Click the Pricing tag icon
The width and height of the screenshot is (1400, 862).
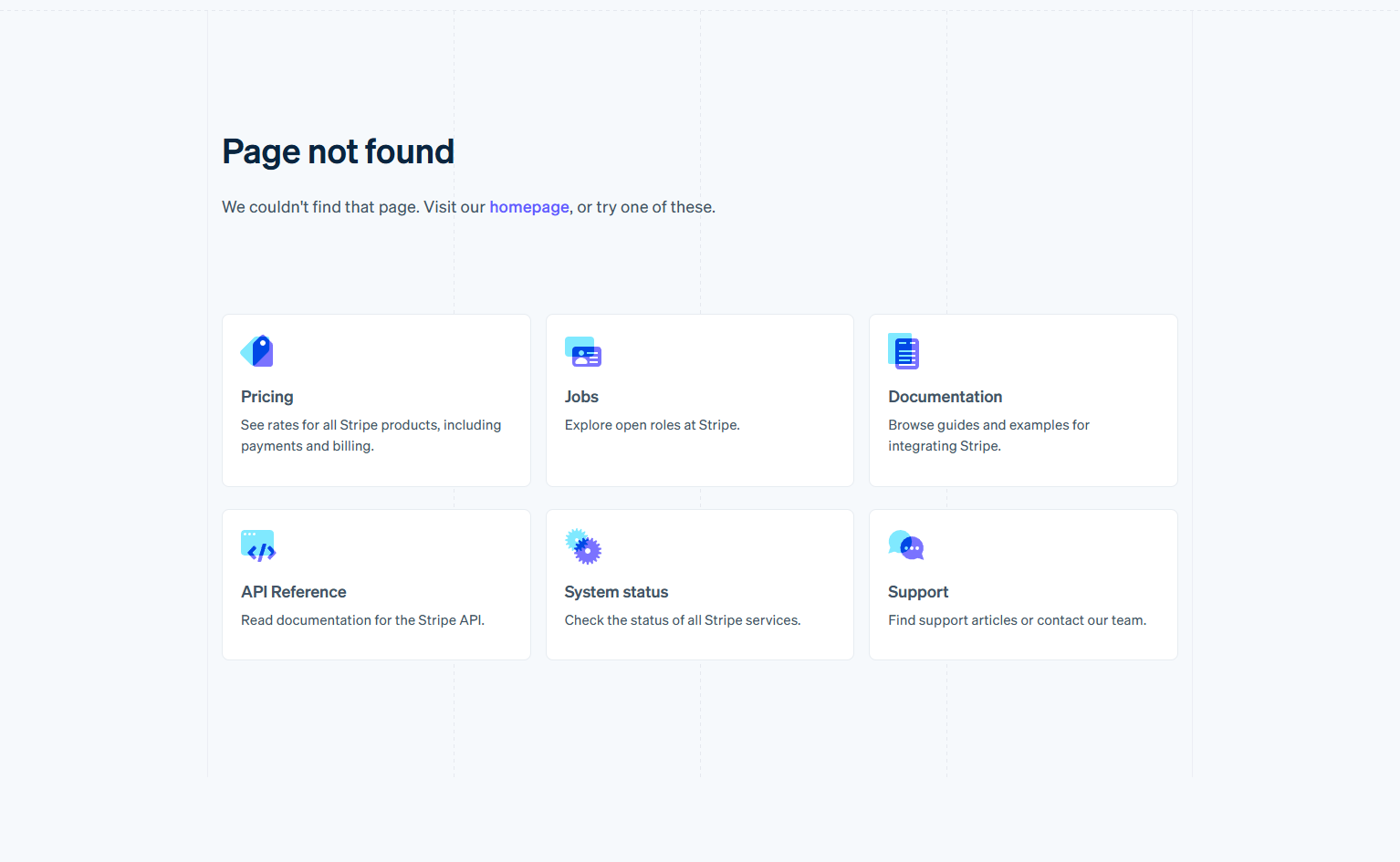[256, 351]
